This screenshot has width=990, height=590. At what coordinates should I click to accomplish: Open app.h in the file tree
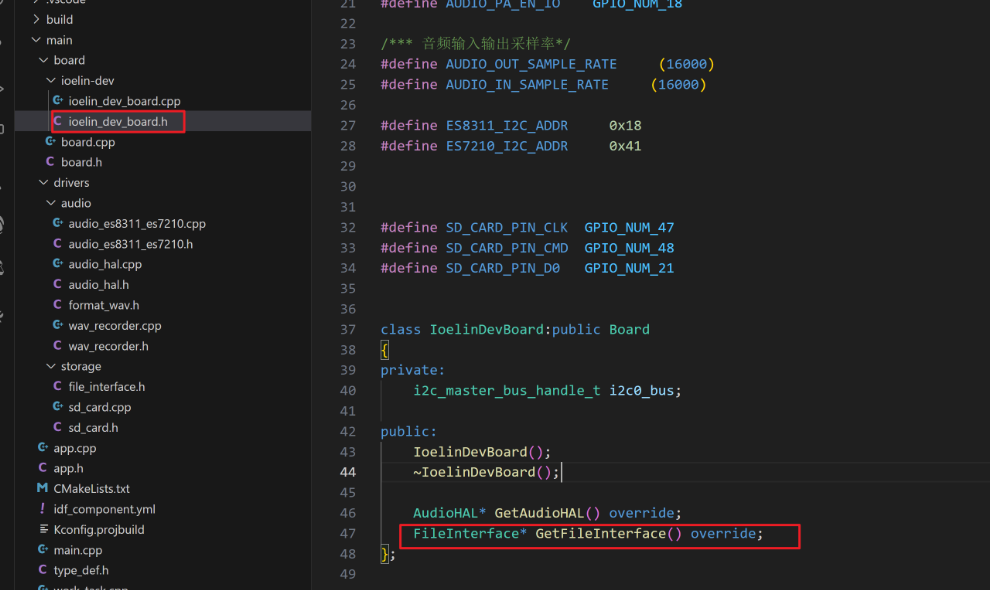click(68, 468)
